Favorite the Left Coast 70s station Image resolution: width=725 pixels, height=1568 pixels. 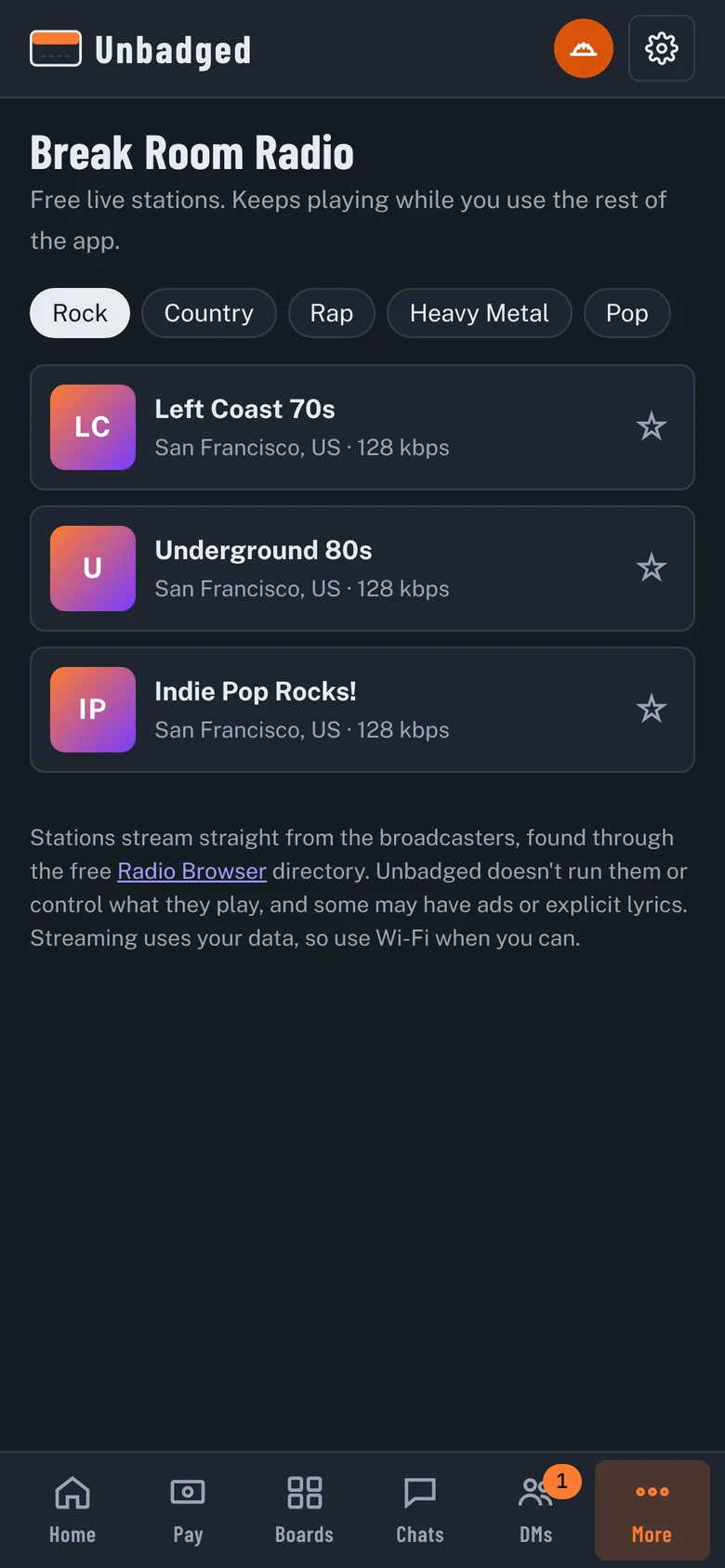(x=652, y=427)
